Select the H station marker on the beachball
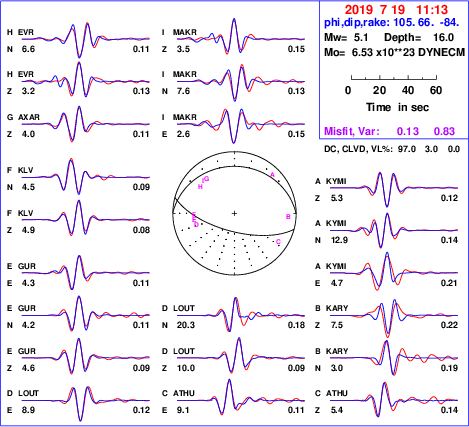 tap(200, 187)
